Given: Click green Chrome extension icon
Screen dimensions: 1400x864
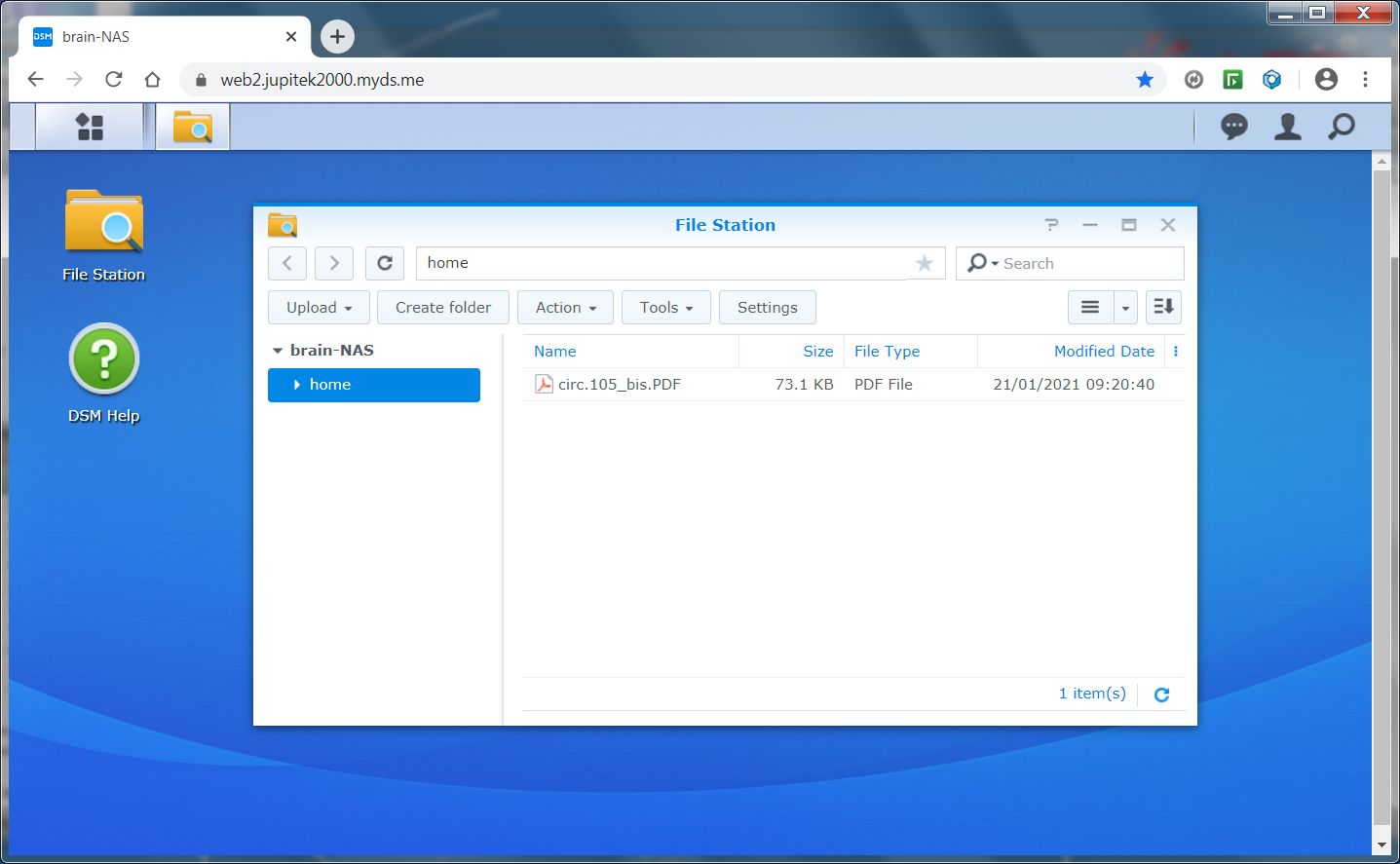Looking at the screenshot, I should coord(1232,80).
